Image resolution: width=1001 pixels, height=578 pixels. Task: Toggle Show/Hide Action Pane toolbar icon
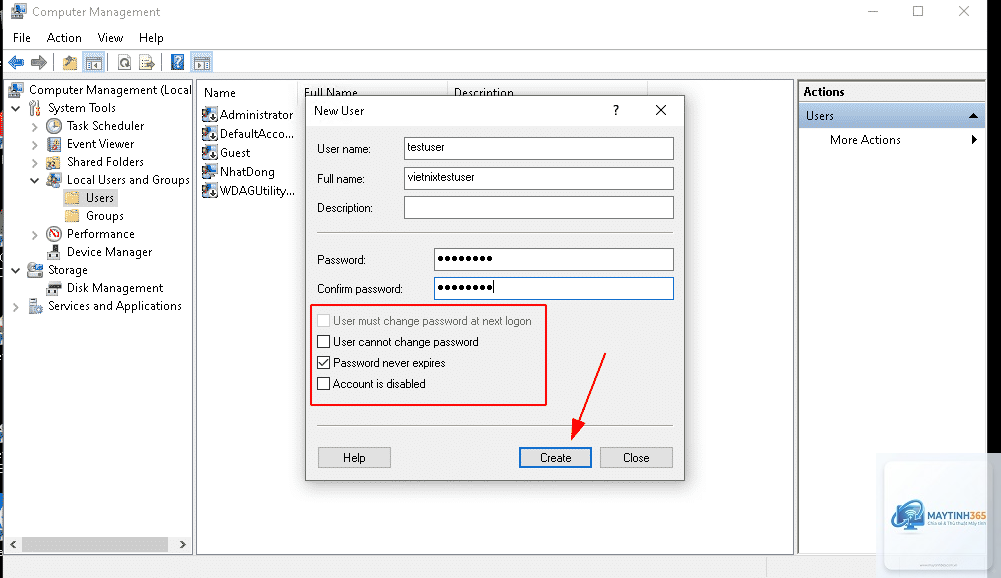(202, 63)
